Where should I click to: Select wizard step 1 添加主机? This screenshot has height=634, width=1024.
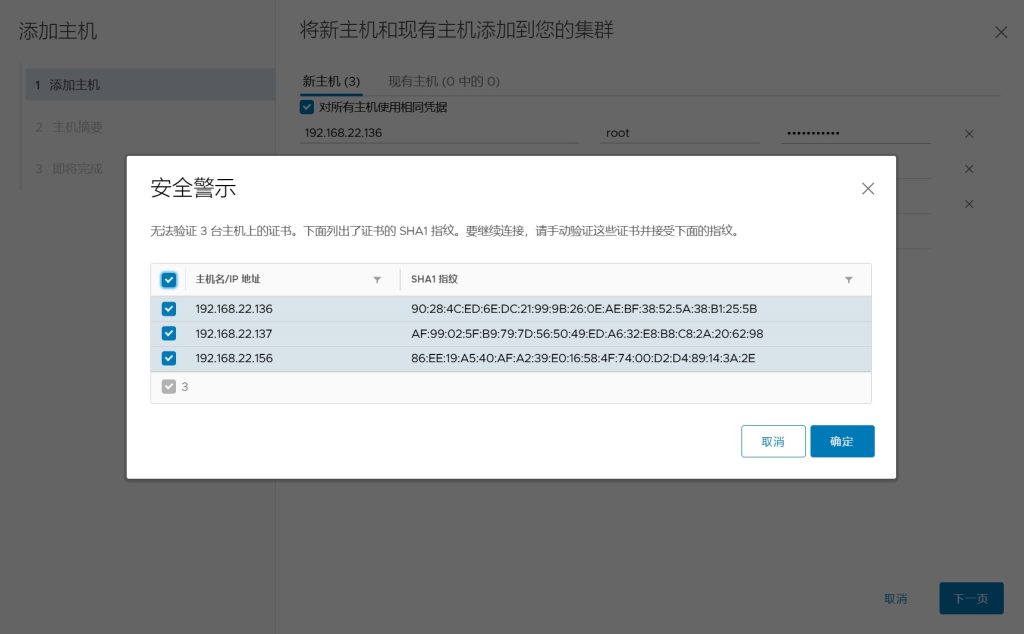(150, 85)
